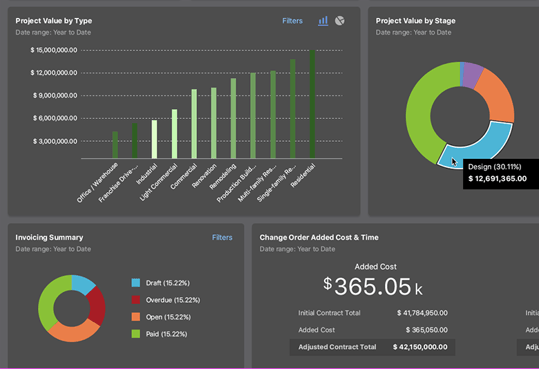Image resolution: width=539 pixels, height=369 pixels.
Task: Select the Multi-family Res bar
Action: click(273, 115)
